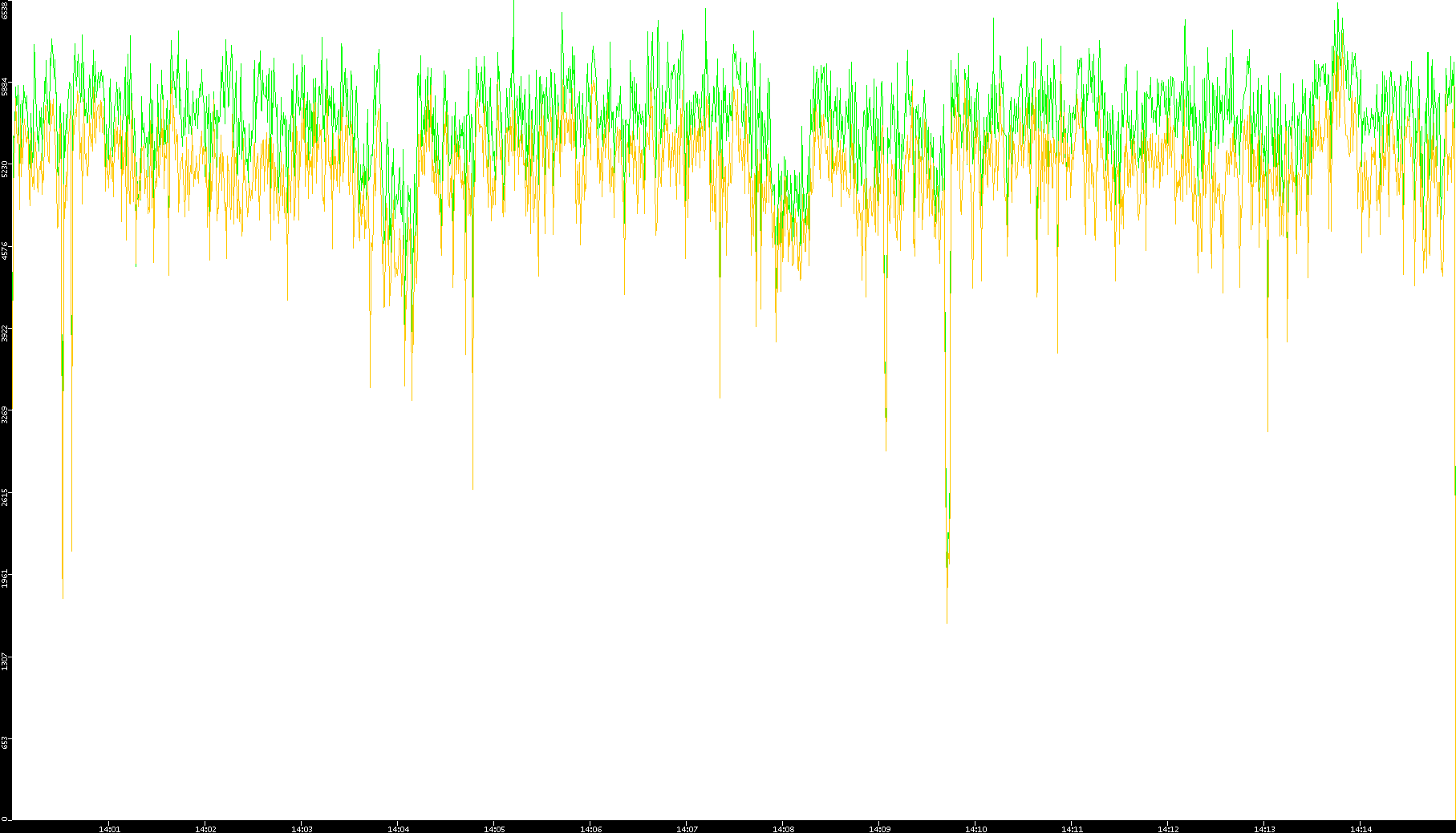
Task: Click the 14:01 time axis marker
Action: [x=109, y=829]
